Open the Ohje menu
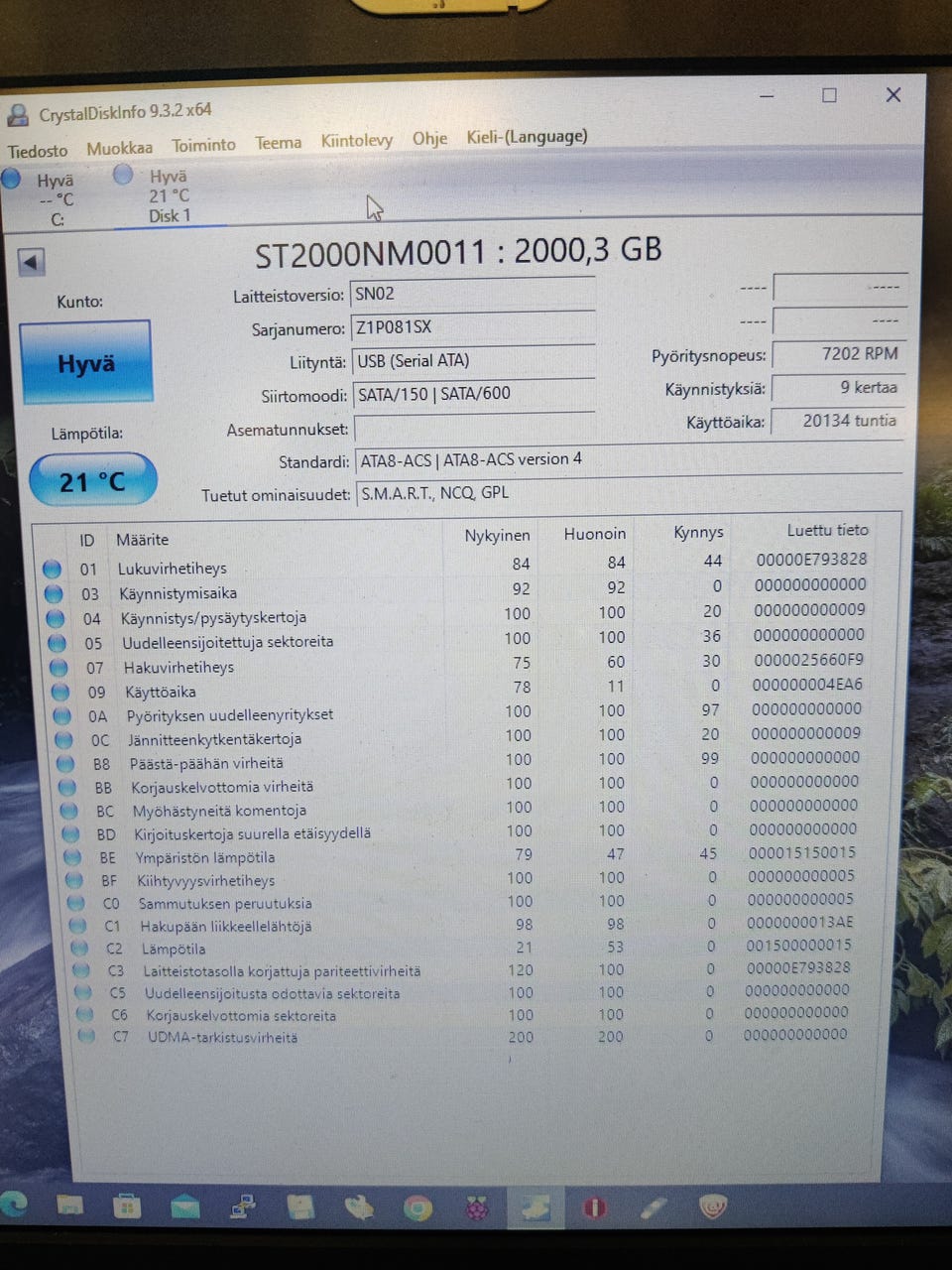The image size is (952, 1270). [x=429, y=138]
